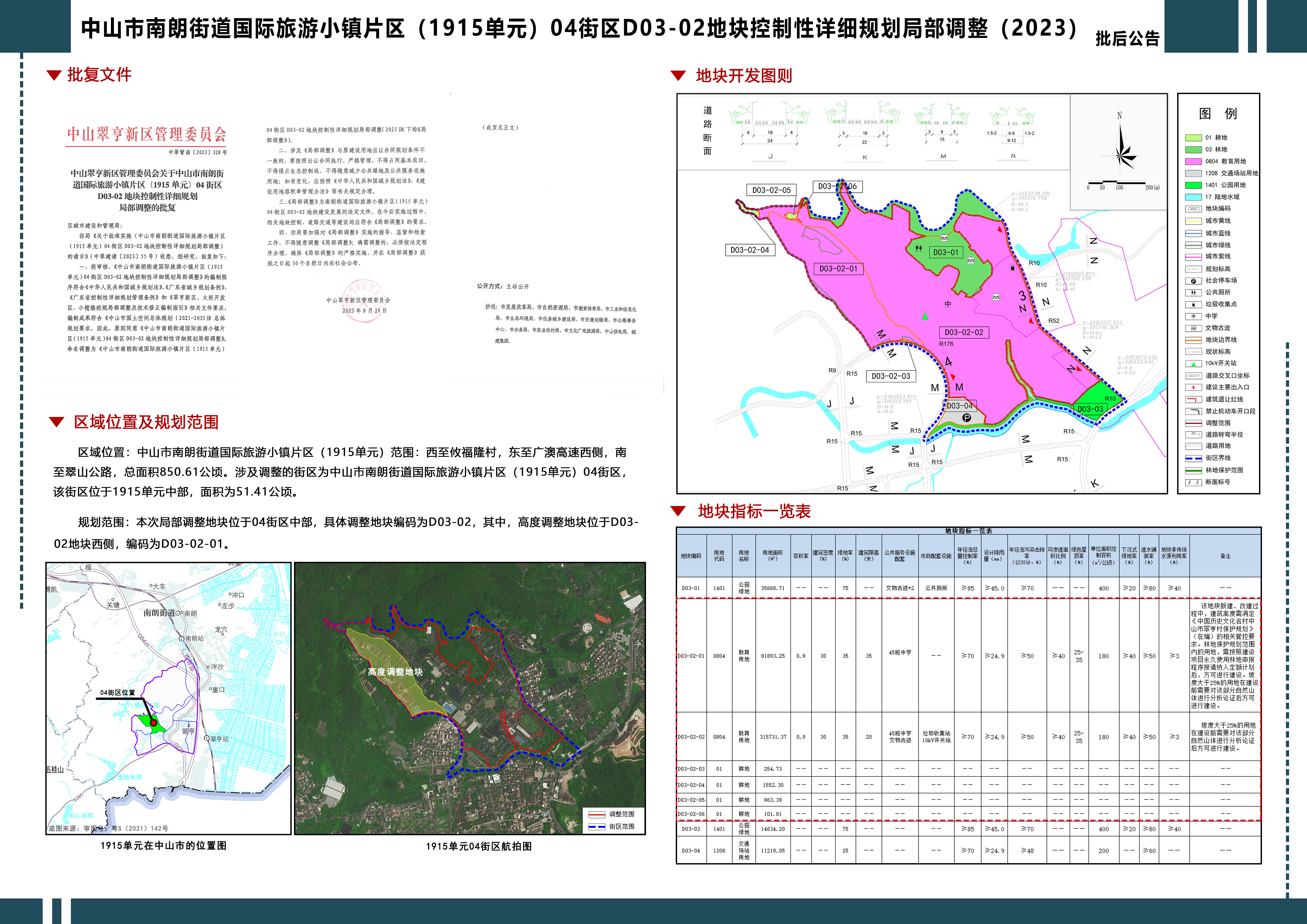Click the 备注 table column header
This screenshot has width=1307, height=924.
pos(1225,556)
